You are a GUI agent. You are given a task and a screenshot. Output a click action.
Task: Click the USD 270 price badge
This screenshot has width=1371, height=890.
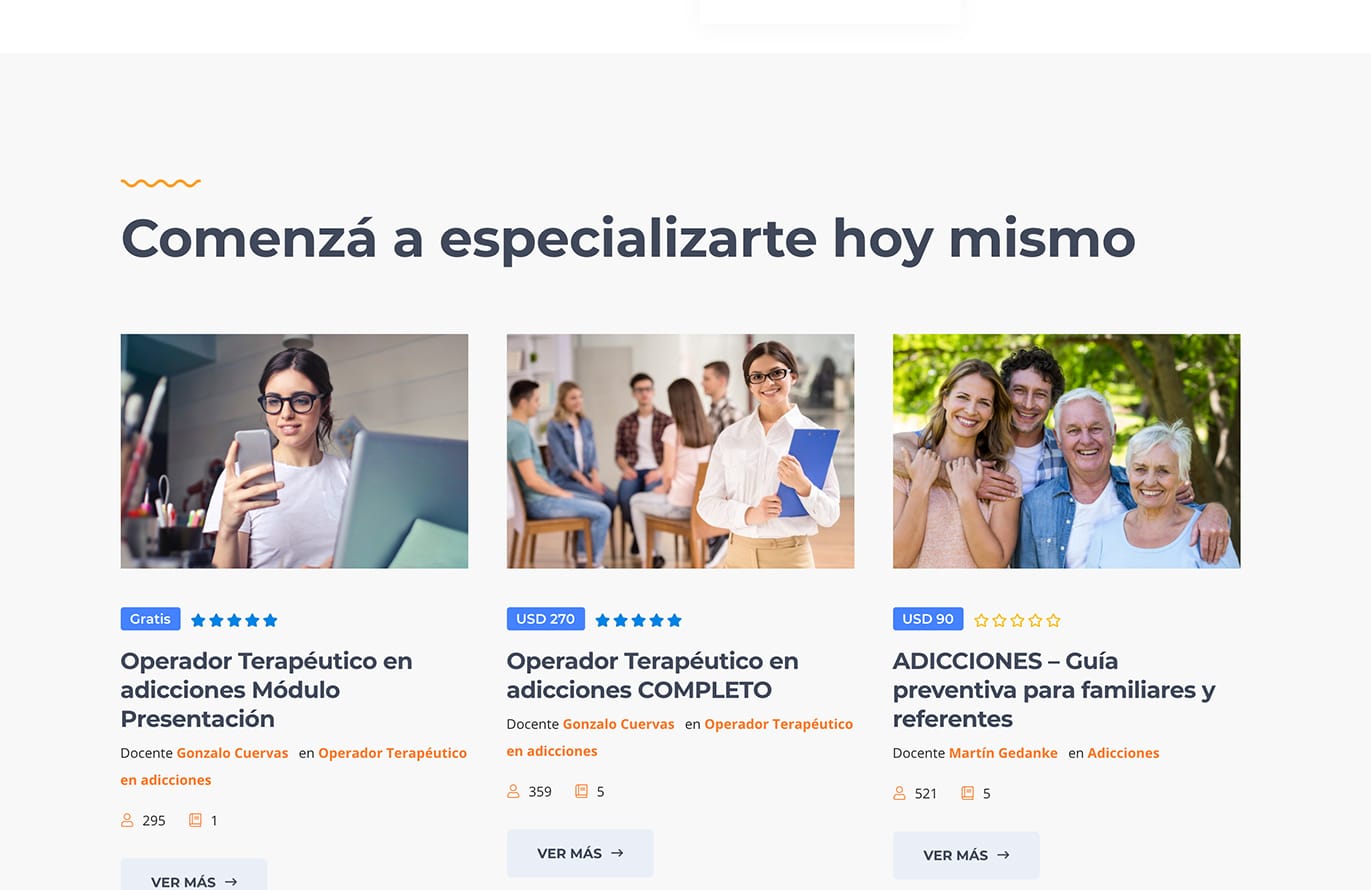[545, 619]
